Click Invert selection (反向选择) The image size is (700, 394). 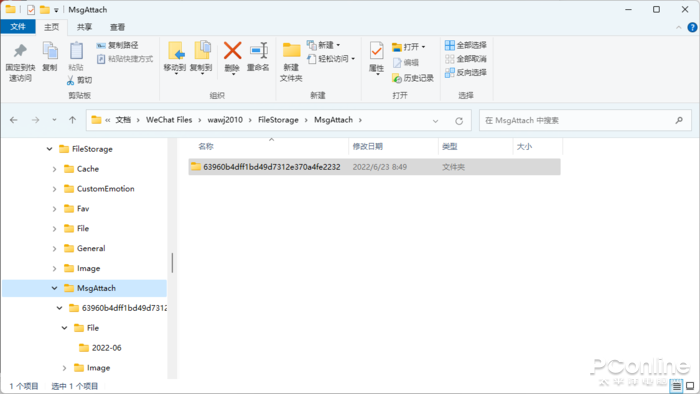pos(466,72)
